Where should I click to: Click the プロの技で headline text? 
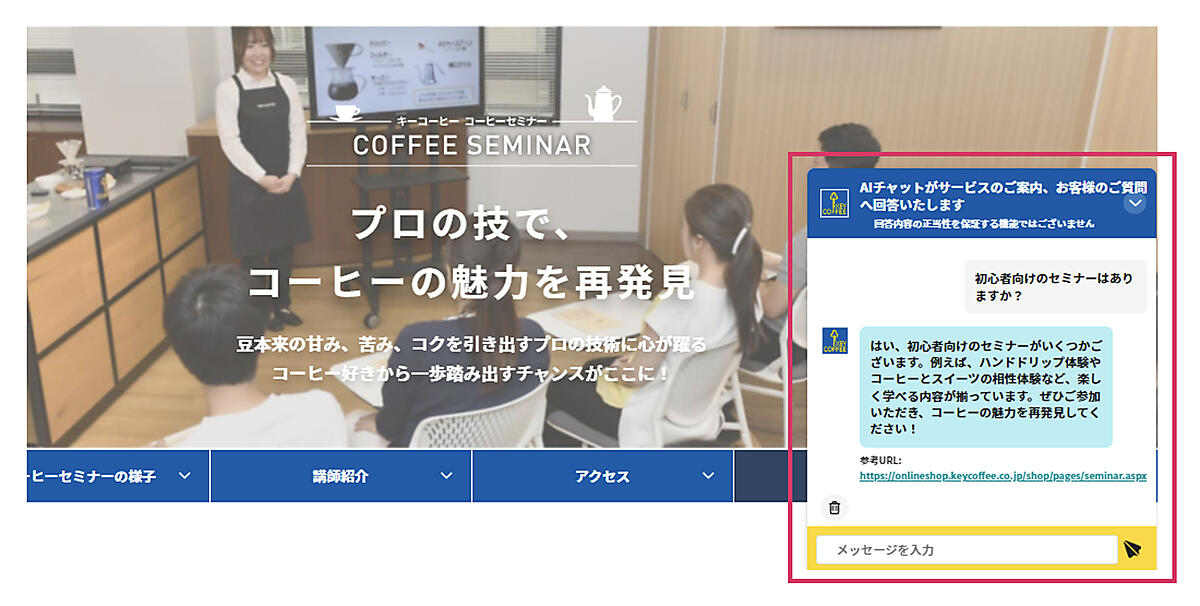(x=461, y=222)
